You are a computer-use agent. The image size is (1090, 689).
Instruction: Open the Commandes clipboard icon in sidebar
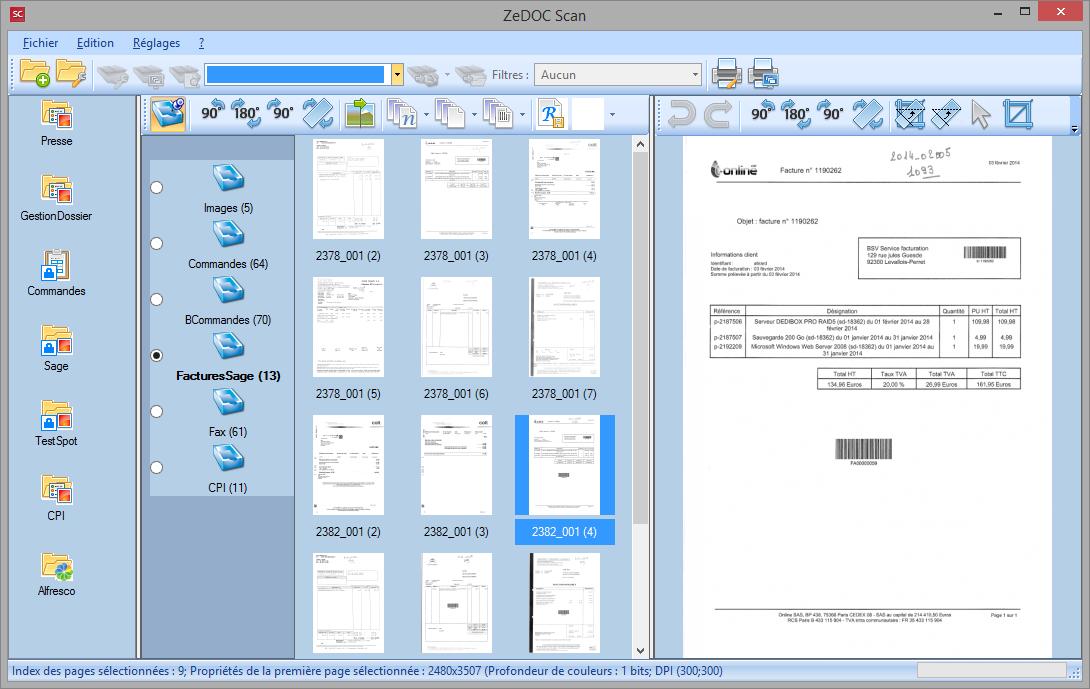pos(56,273)
